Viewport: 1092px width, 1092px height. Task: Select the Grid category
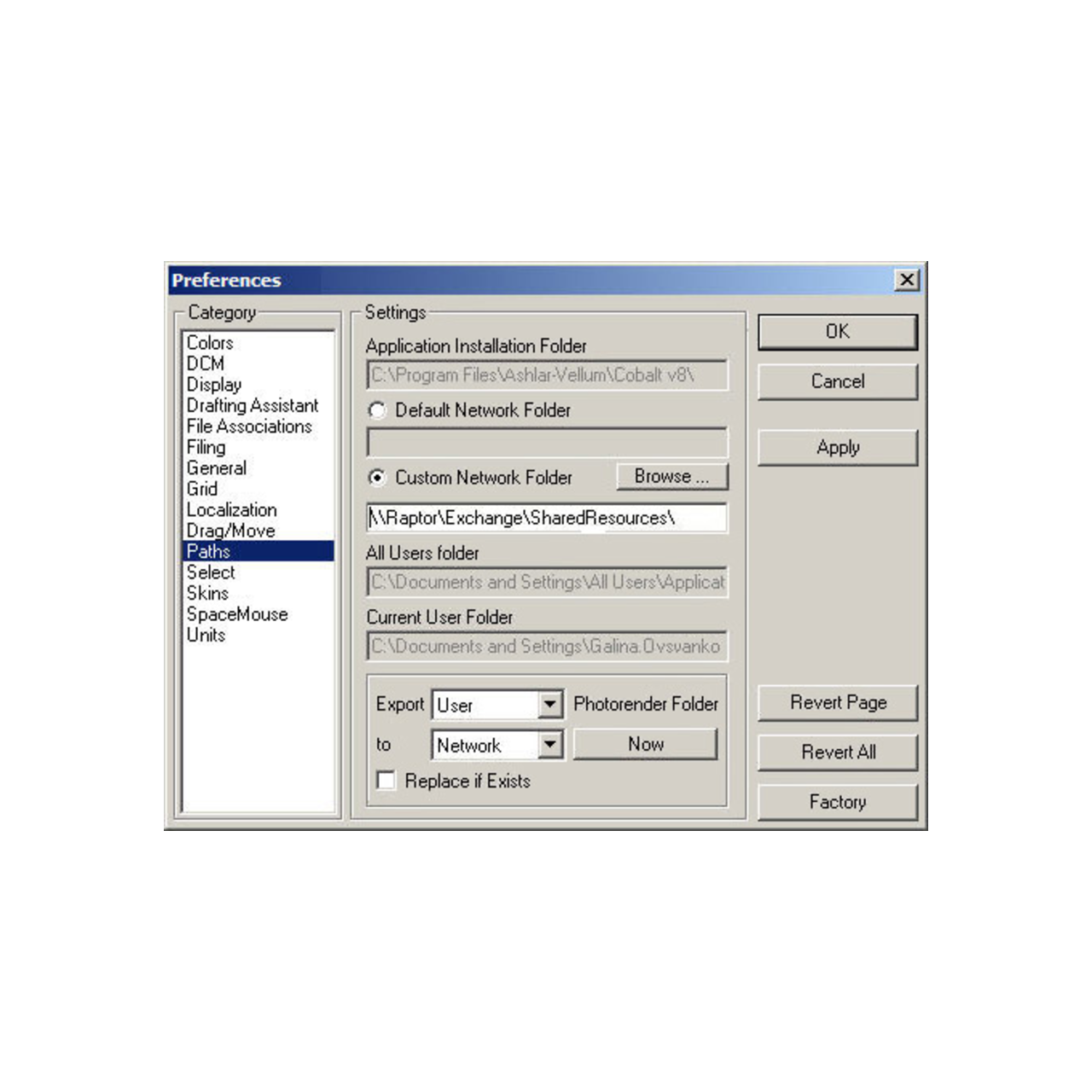click(202, 489)
